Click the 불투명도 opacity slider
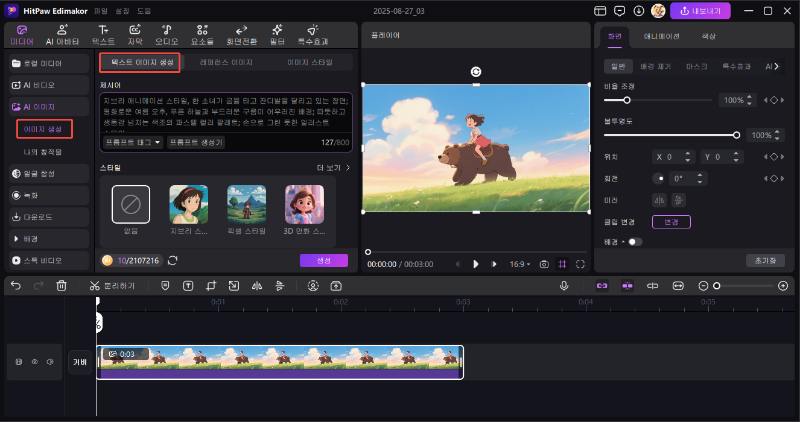Image resolution: width=800 pixels, height=422 pixels. 672,135
